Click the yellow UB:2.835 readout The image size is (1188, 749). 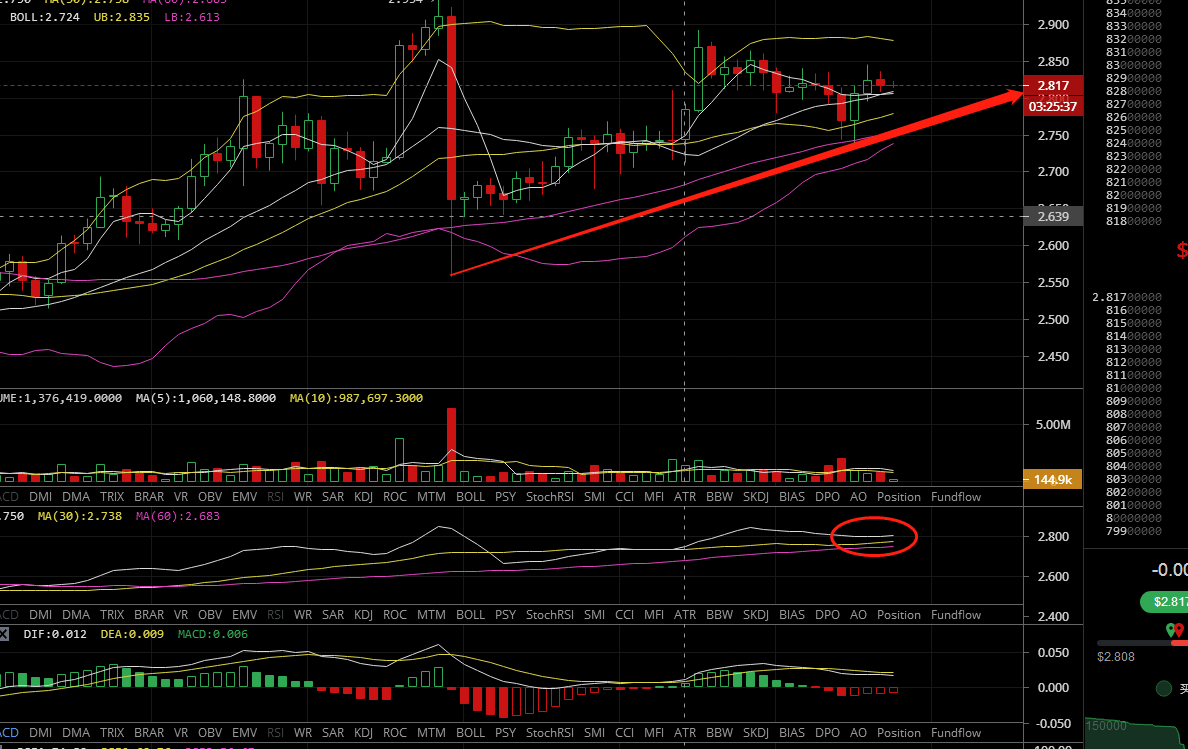[x=121, y=17]
